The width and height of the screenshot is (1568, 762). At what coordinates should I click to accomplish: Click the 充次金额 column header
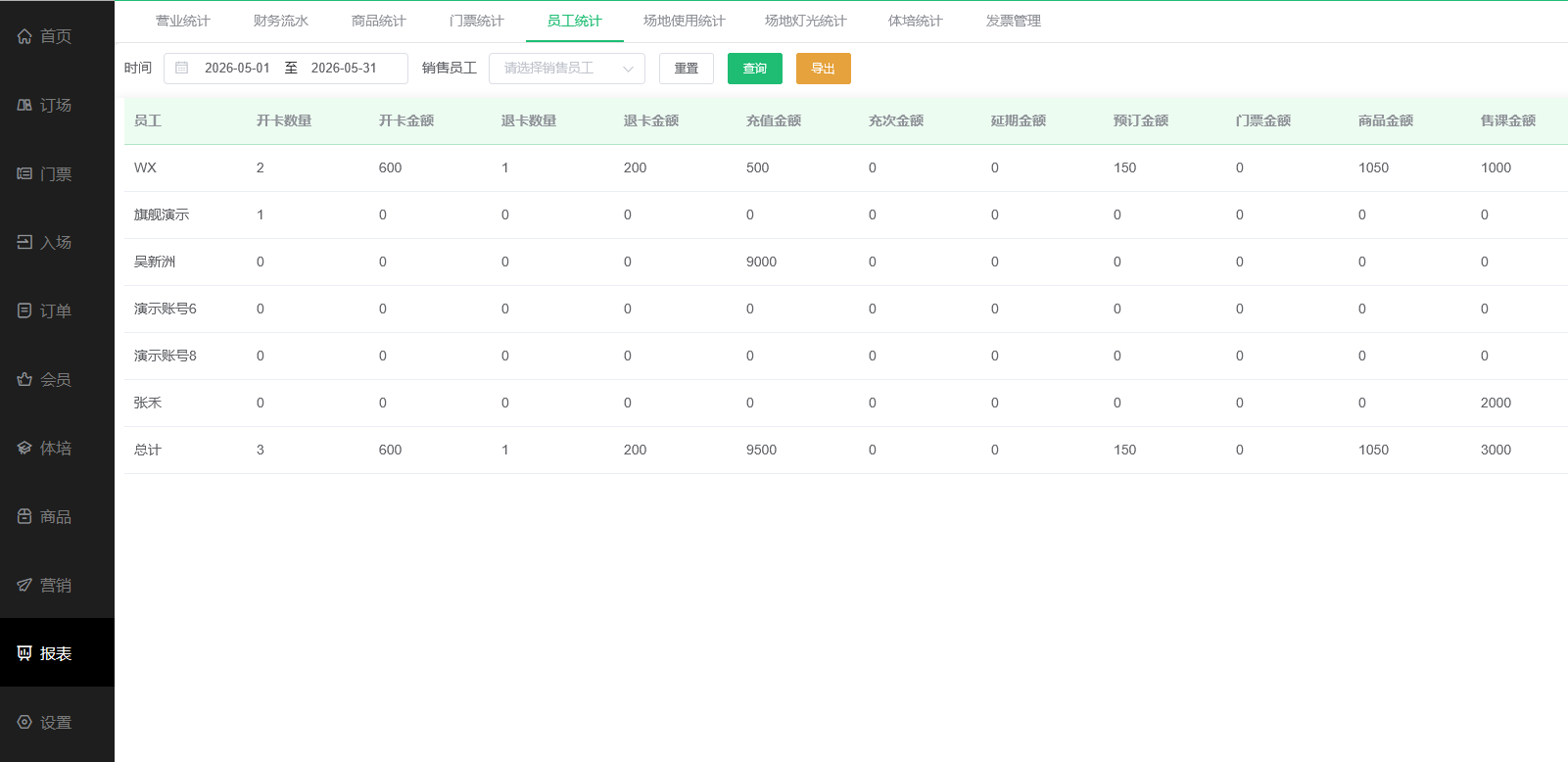pyautogui.click(x=896, y=120)
